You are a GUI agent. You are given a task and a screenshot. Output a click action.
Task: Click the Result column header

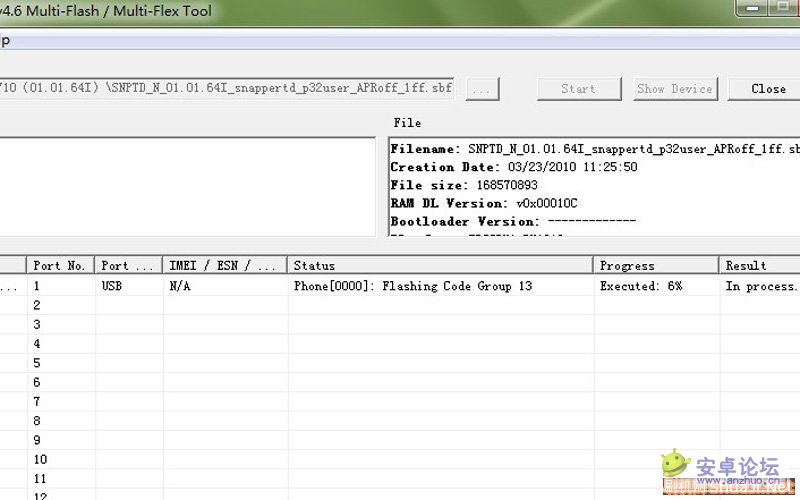(x=759, y=265)
